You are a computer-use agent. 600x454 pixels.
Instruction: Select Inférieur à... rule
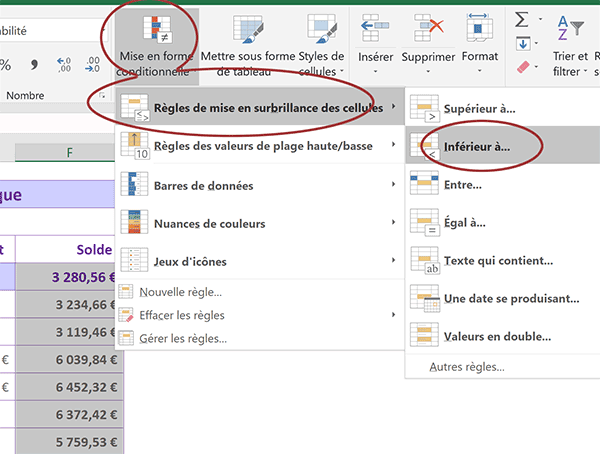503,146
